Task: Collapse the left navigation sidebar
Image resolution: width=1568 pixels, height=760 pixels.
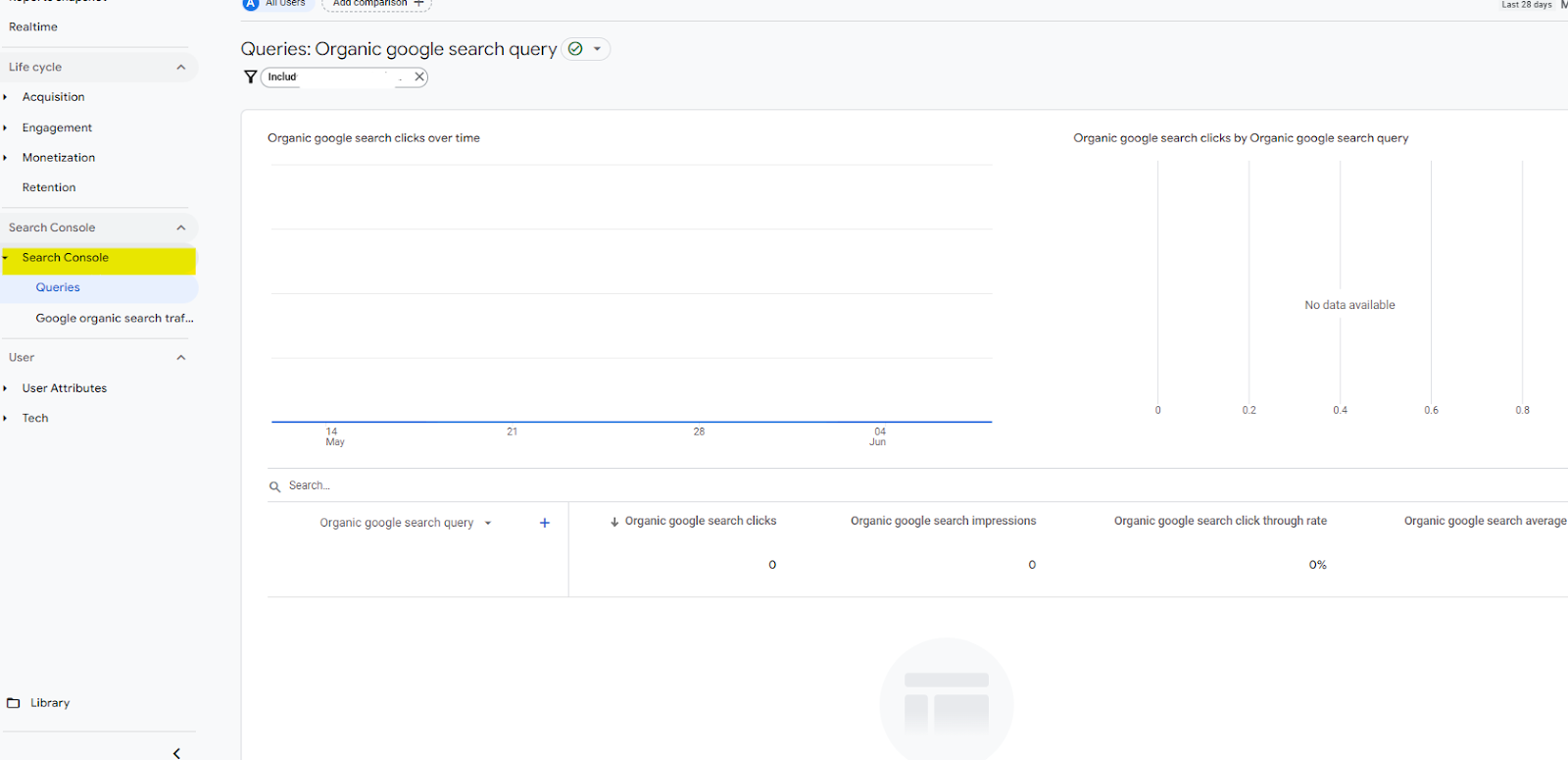Action: 176,753
